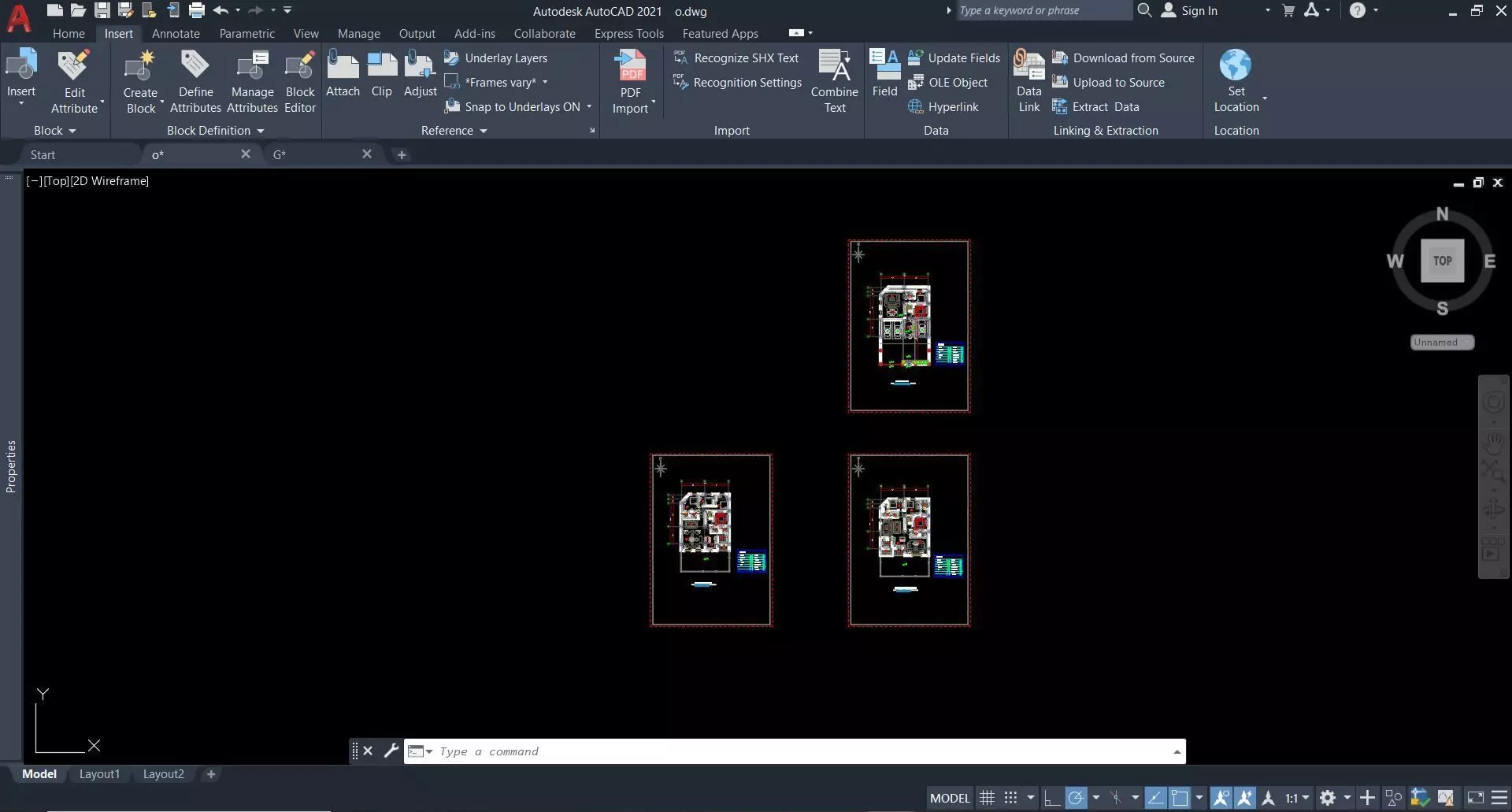
Task: Switch to the Layout1 tab
Action: tap(99, 774)
